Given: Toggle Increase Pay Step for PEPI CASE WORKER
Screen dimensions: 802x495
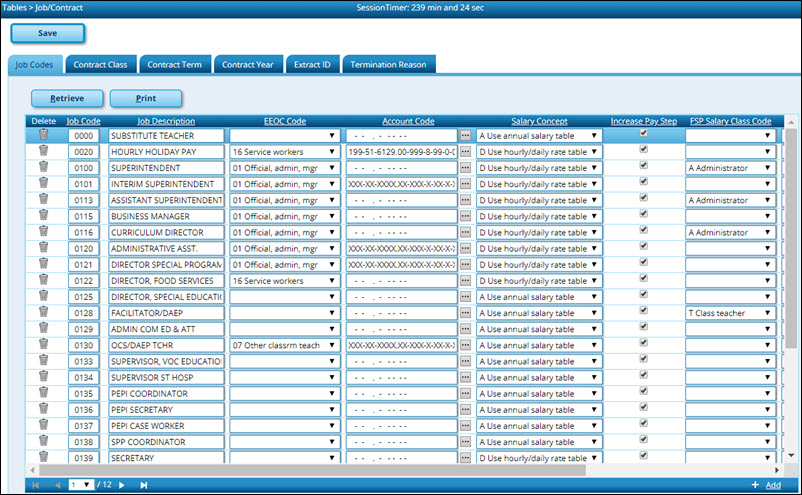Looking at the screenshot, I should [643, 423].
